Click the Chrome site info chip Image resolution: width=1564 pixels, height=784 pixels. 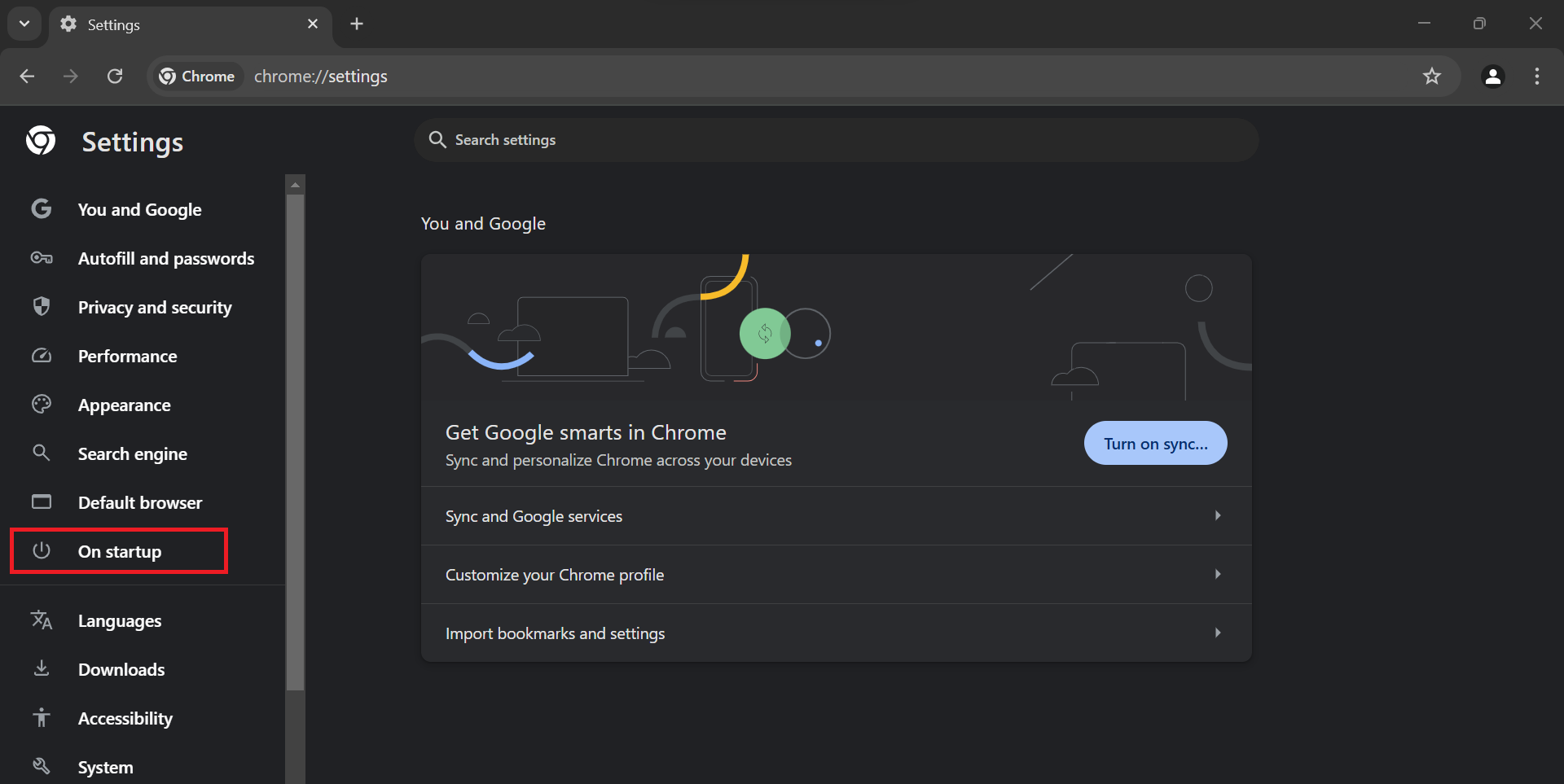198,77
